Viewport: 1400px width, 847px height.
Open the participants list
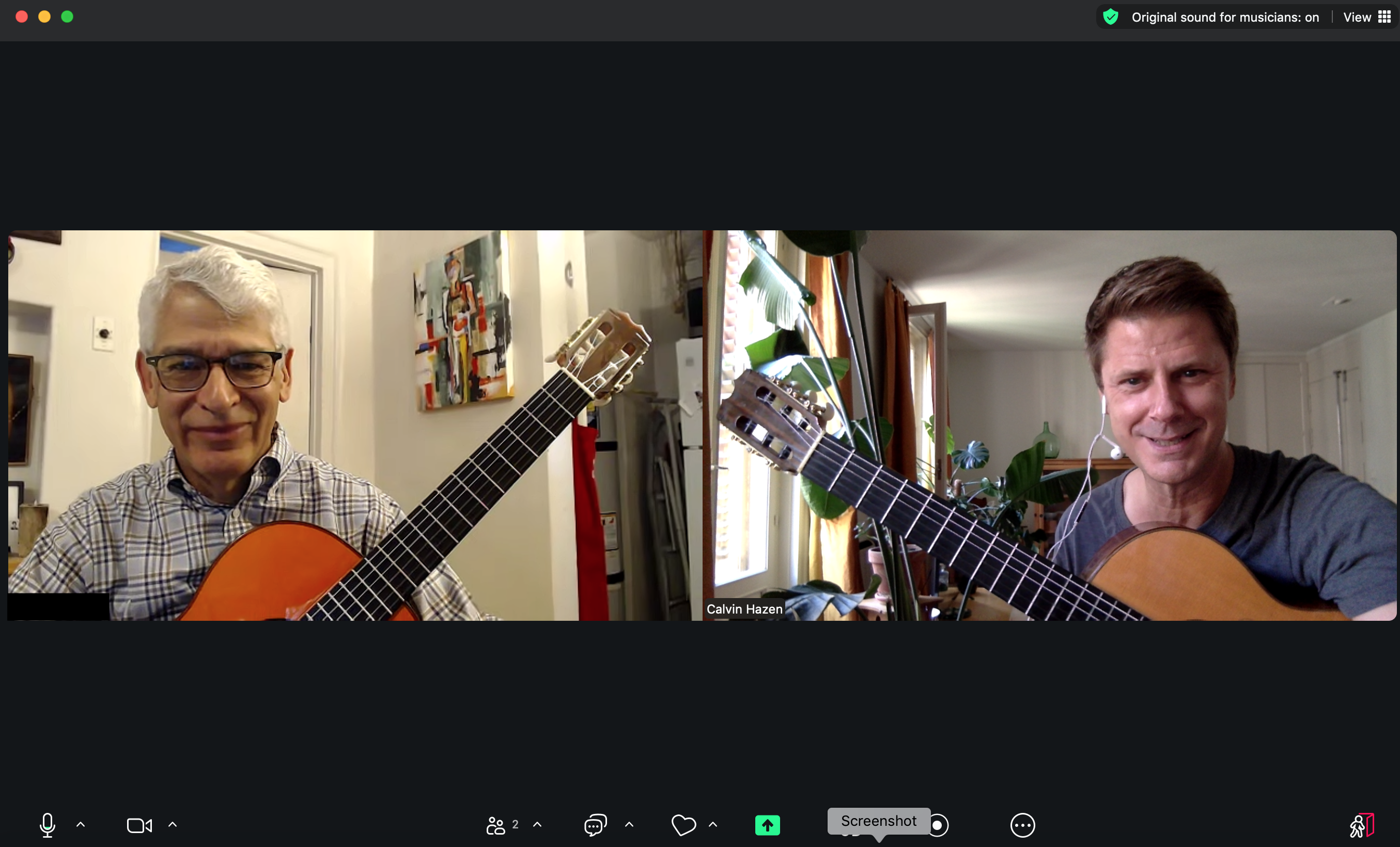(x=495, y=825)
